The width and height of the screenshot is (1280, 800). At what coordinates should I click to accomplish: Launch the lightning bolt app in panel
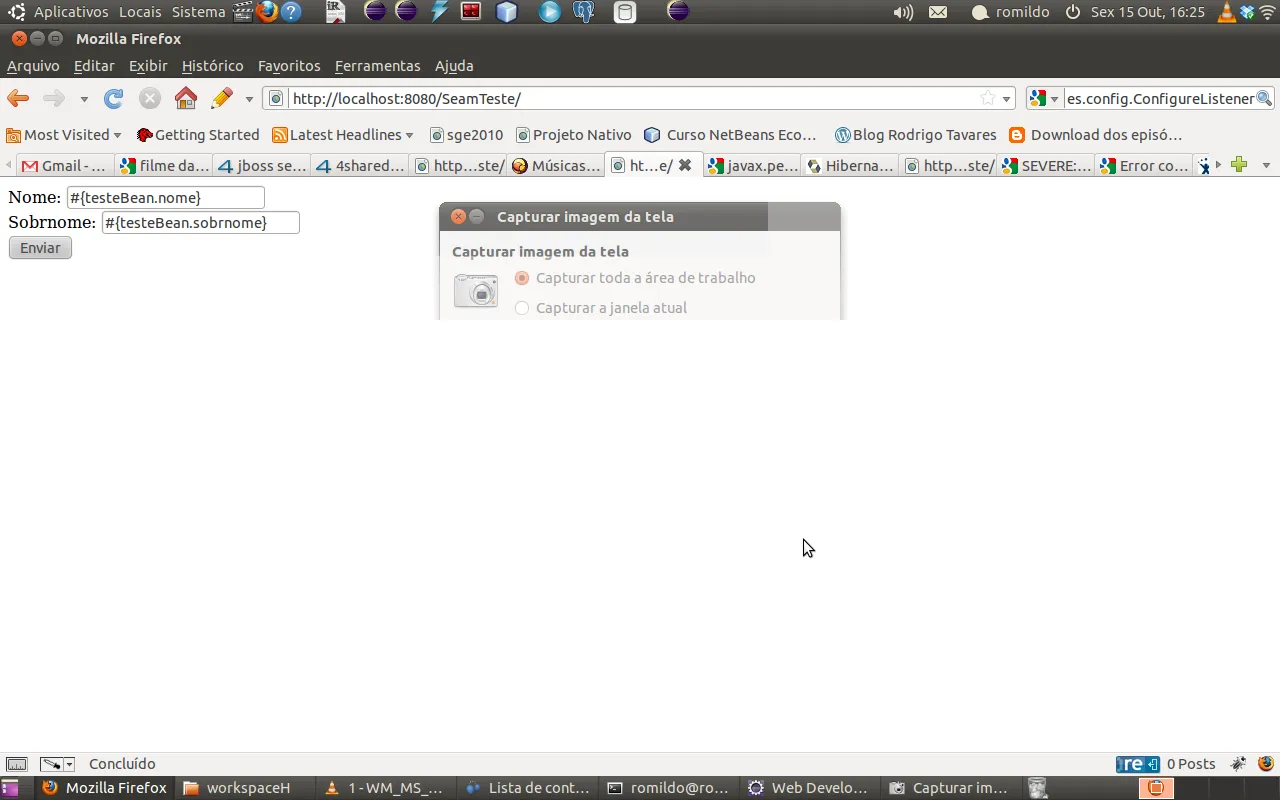(440, 12)
